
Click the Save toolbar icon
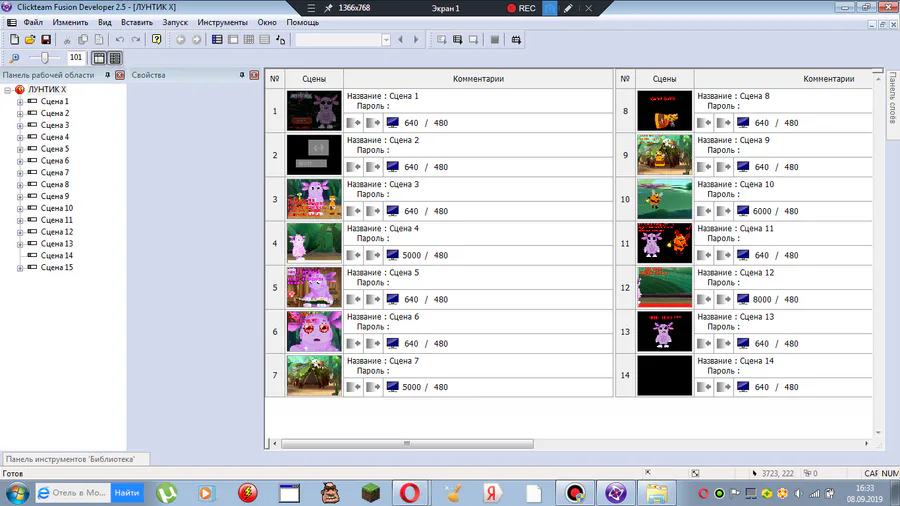45,40
